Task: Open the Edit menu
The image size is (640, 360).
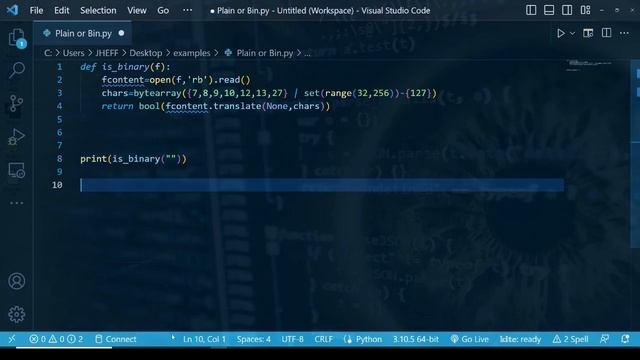Action: tap(62, 11)
